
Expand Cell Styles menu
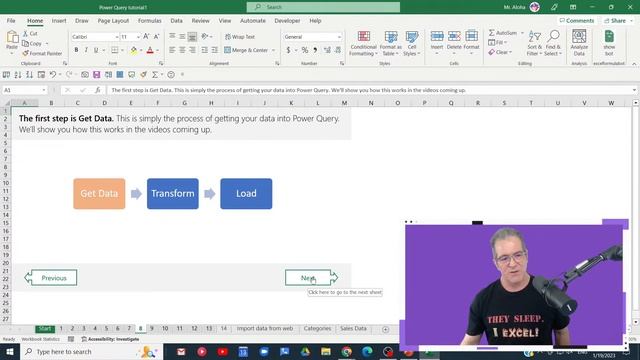click(x=411, y=43)
